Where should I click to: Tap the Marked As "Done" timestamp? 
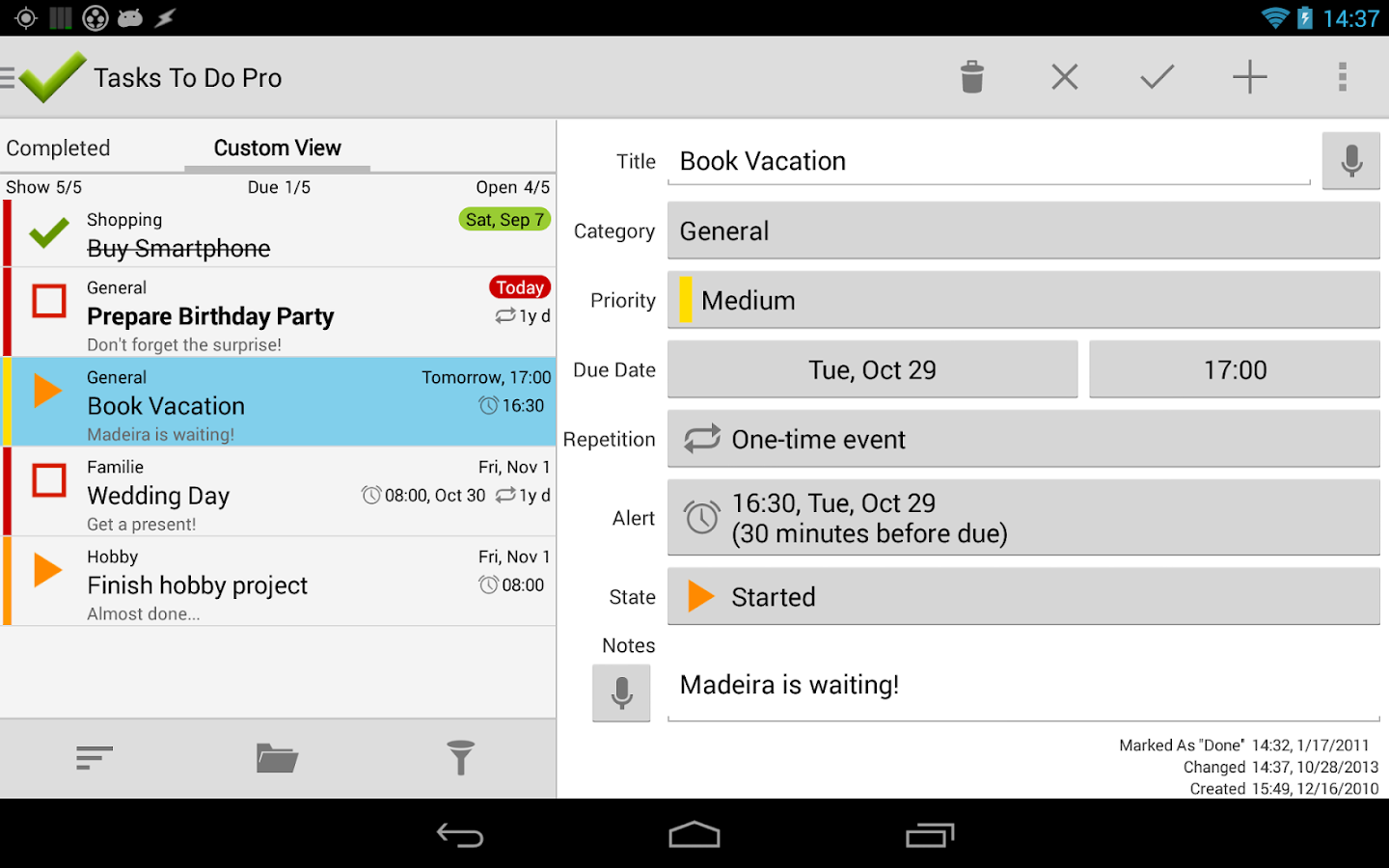click(x=1244, y=746)
